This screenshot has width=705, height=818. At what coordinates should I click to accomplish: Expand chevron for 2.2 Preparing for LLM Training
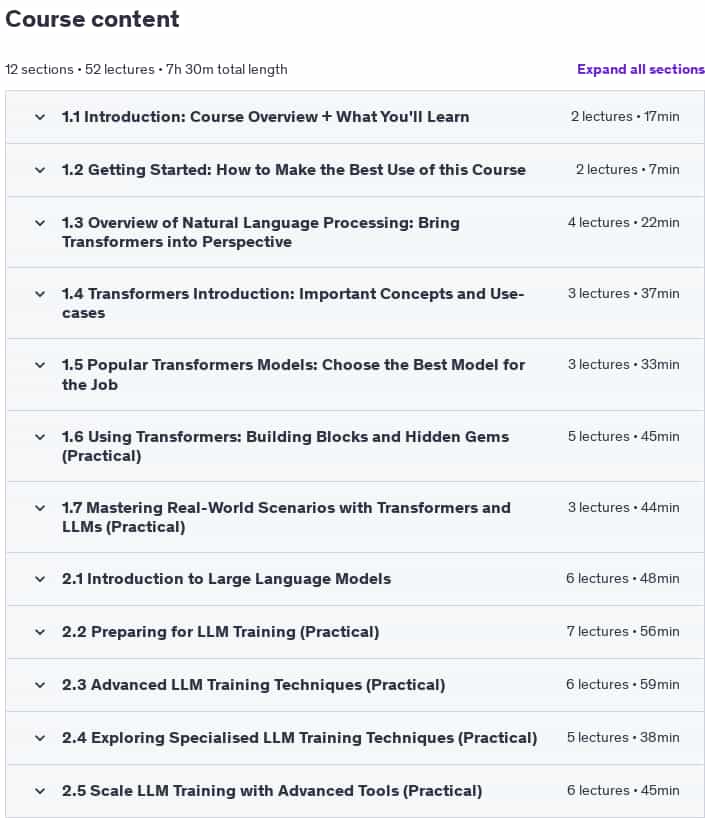[40, 632]
